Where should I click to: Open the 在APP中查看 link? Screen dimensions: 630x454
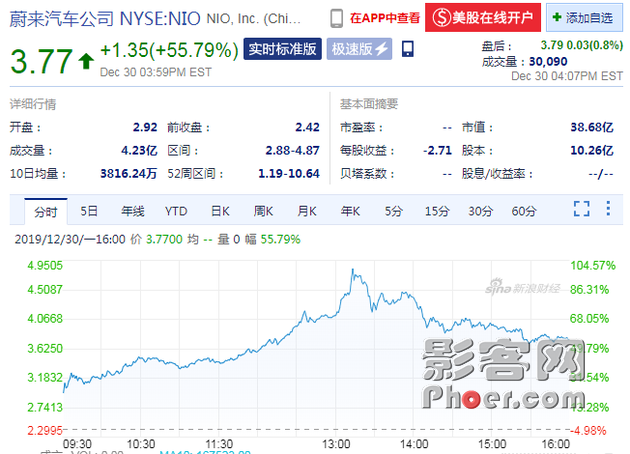click(385, 18)
